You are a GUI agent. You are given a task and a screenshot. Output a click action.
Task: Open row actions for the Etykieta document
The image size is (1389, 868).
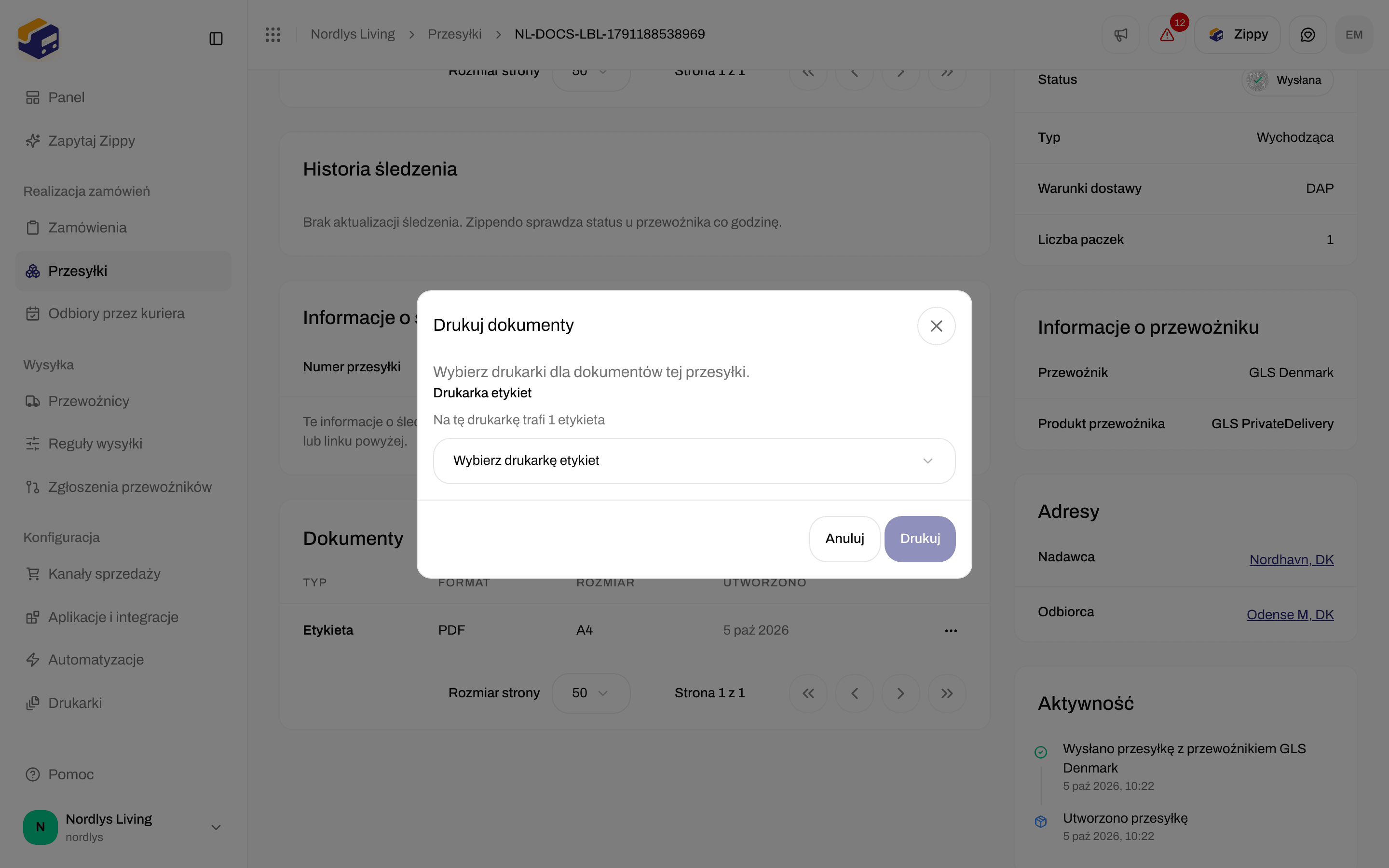(951, 630)
